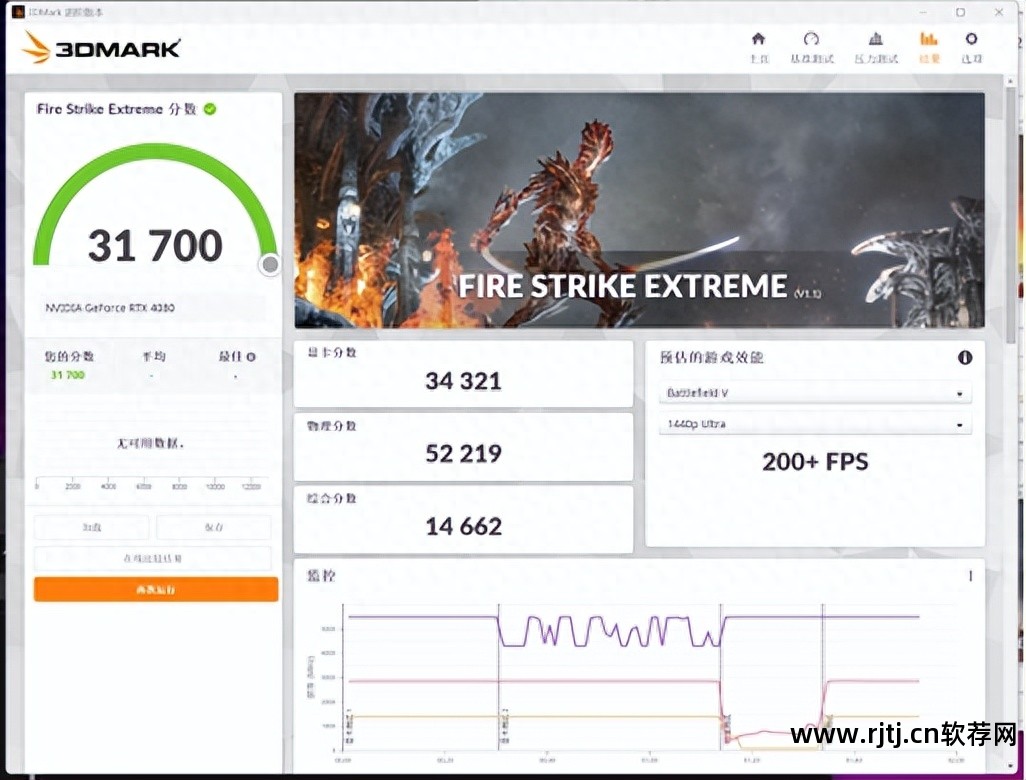This screenshot has width=1026, height=780.
Task: Click the overall score 31 700
Action: tap(155, 245)
